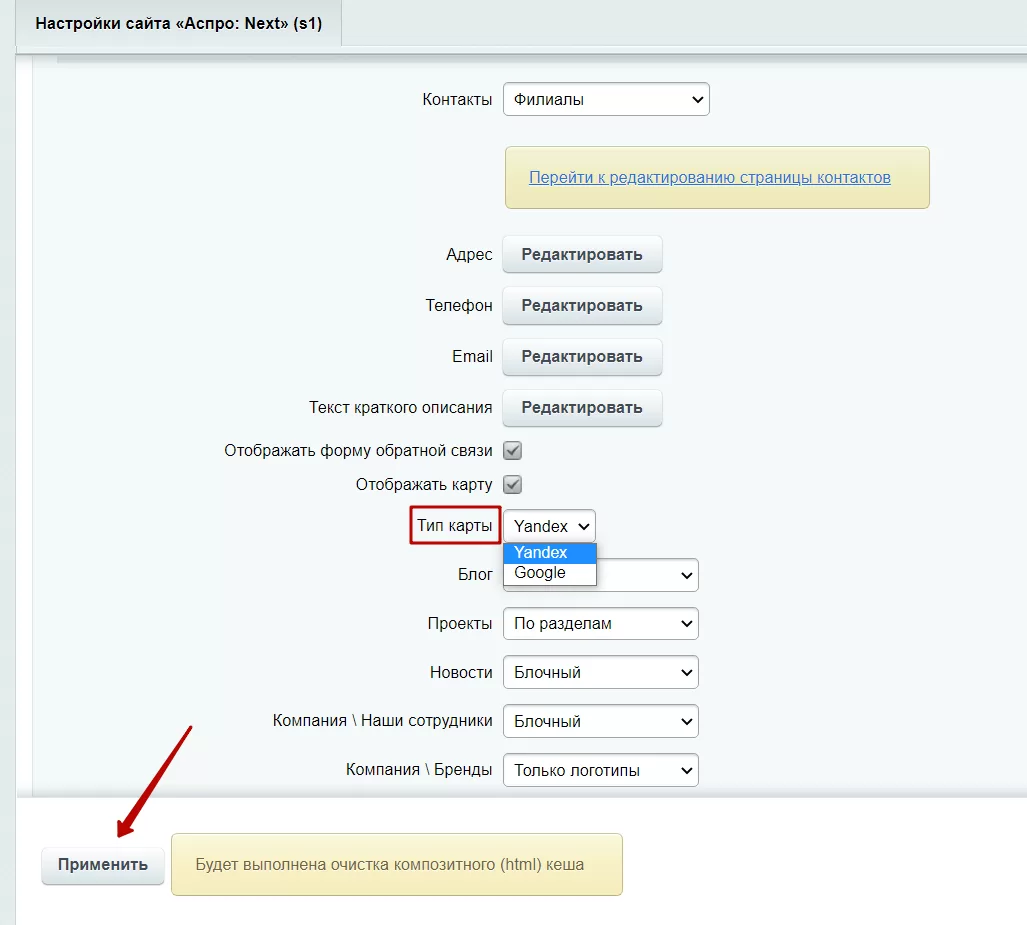Click Редактировать button for Телефон

coord(582,305)
